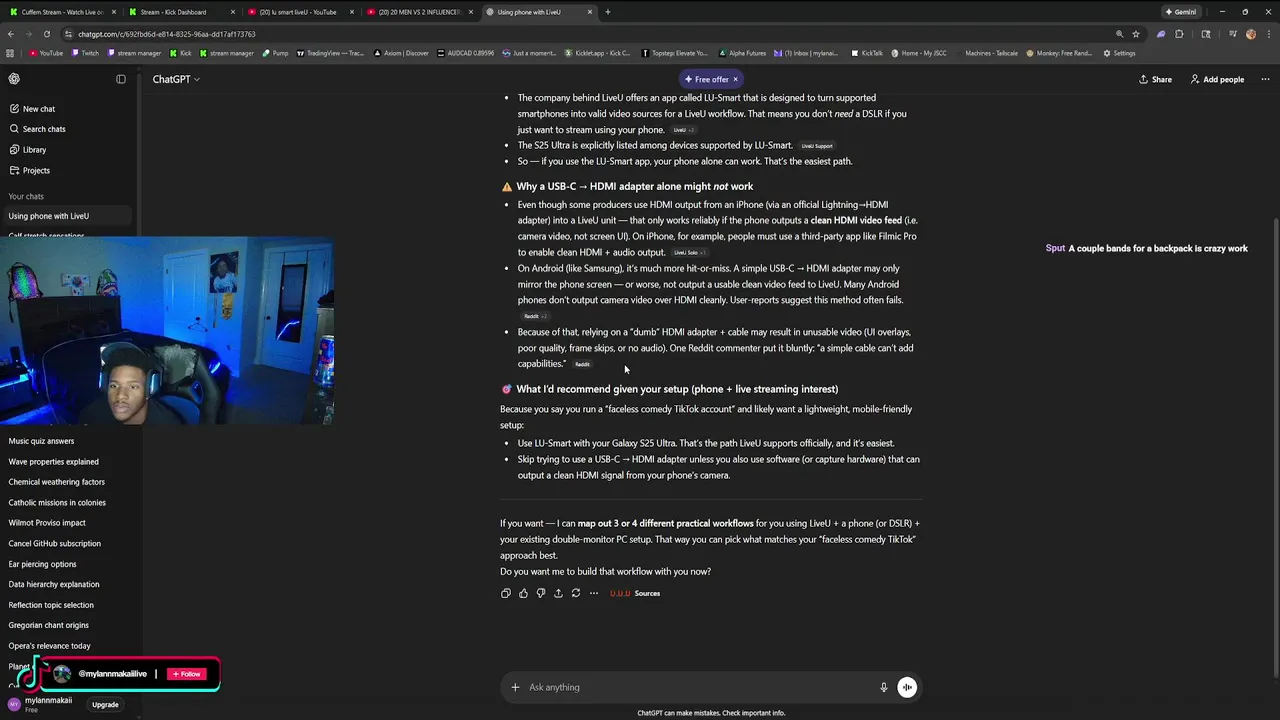Open 'Catholic missions in colonies' chat
Screen dimensions: 1280x720
pyautogui.click(x=68, y=503)
